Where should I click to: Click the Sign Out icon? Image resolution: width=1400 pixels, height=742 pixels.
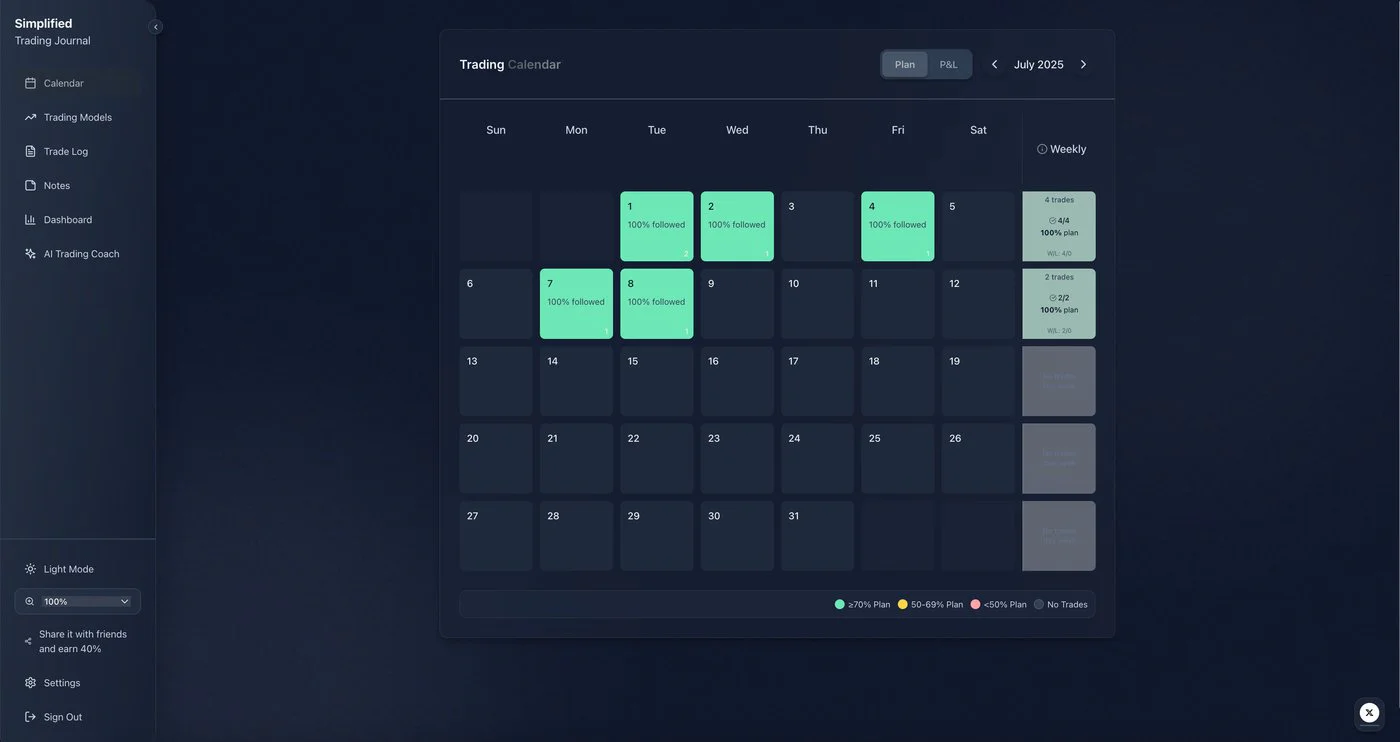pos(30,717)
